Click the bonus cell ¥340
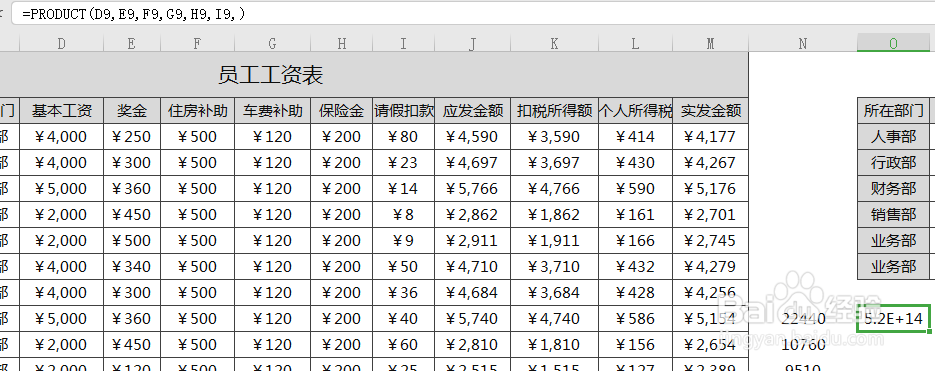Image resolution: width=935 pixels, height=371 pixels. (132, 267)
